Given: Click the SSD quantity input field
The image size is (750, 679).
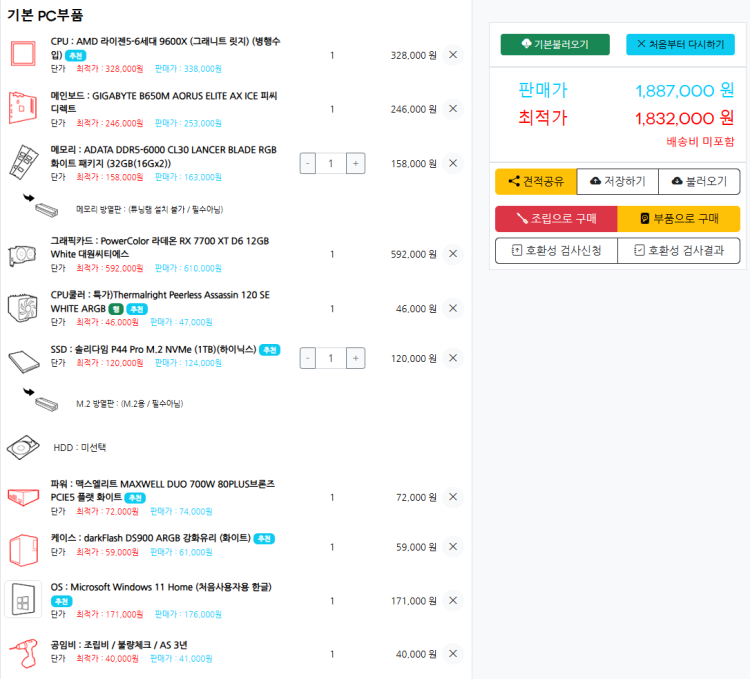Looking at the screenshot, I should [331, 358].
